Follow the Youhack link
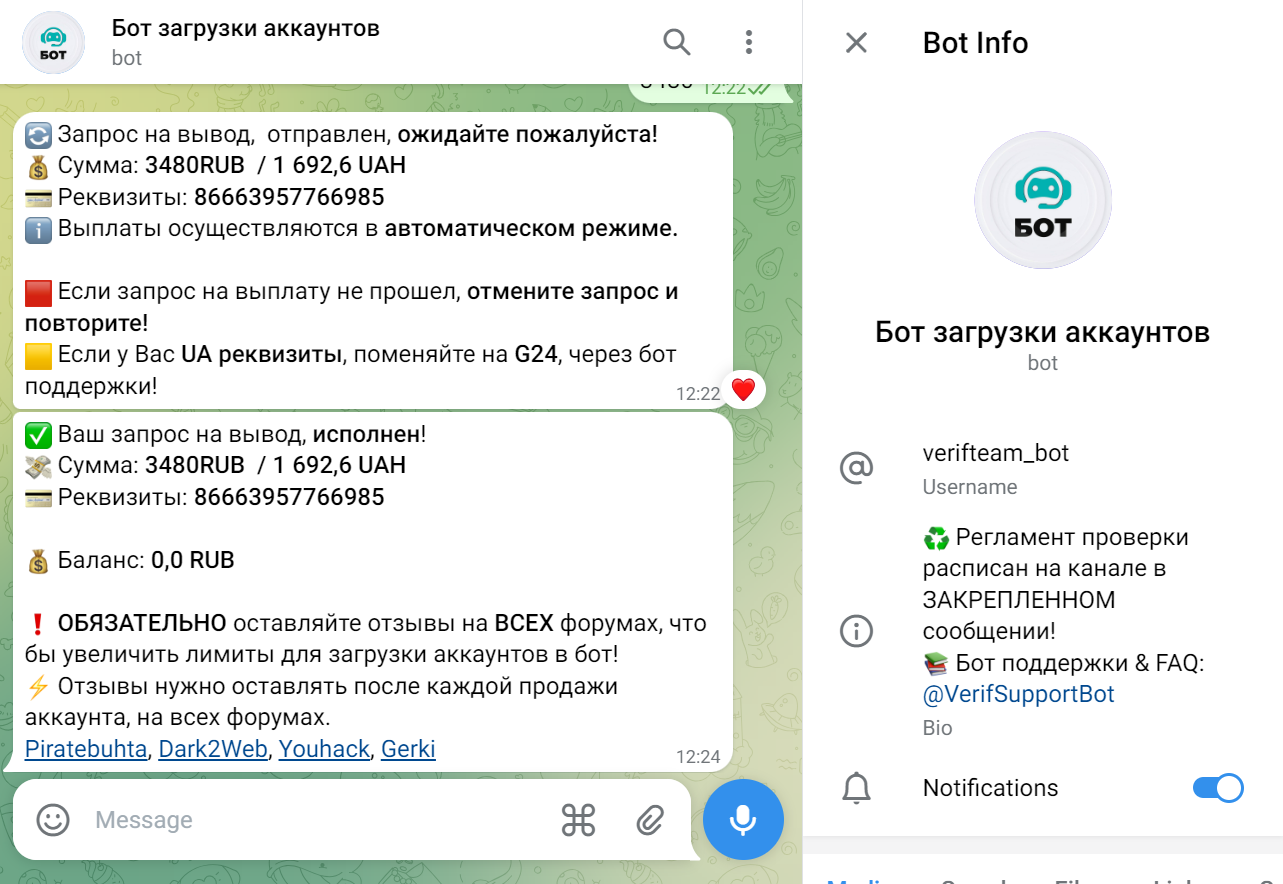This screenshot has width=1283, height=884. [x=324, y=749]
